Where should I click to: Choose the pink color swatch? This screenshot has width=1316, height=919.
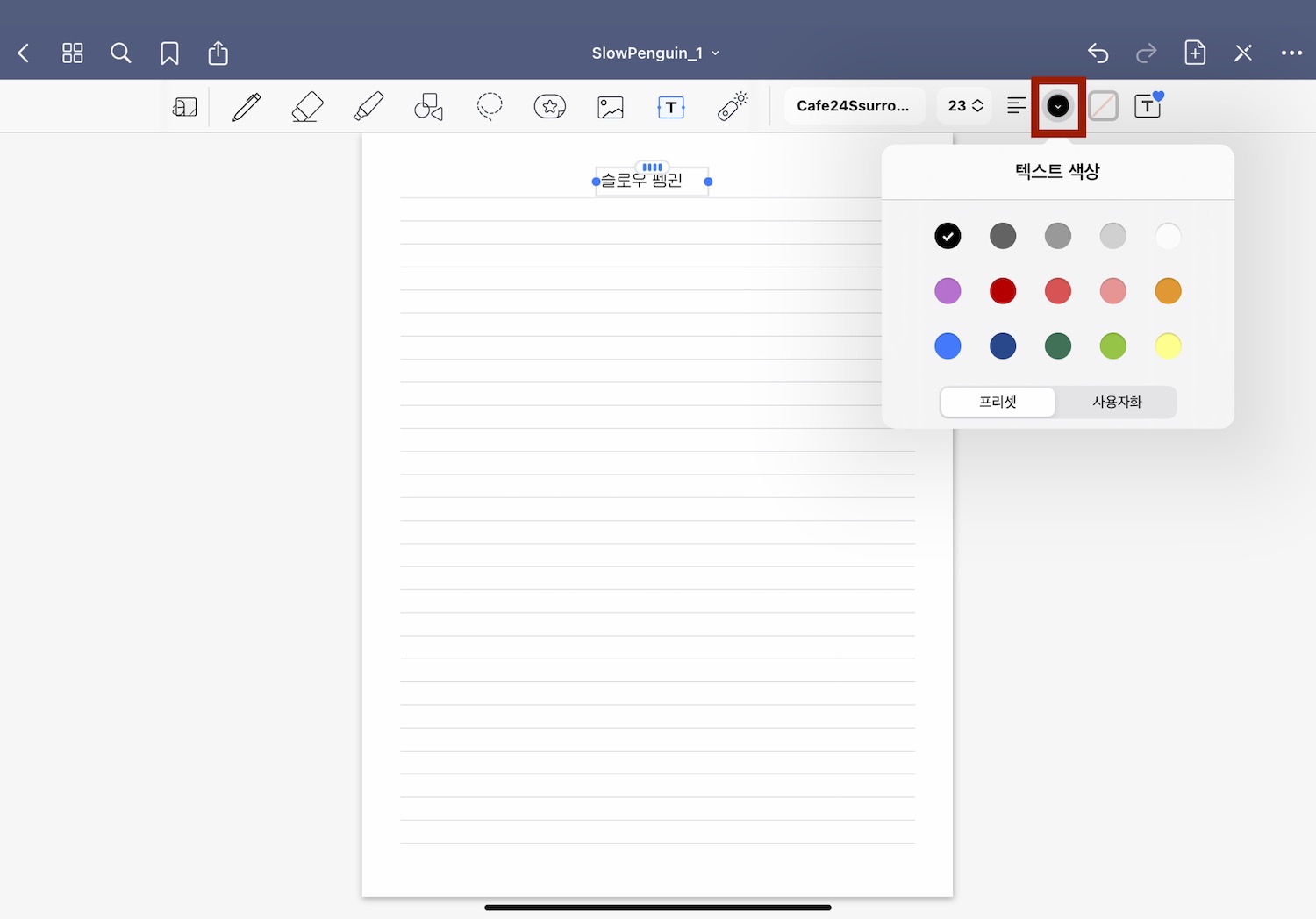pyautogui.click(x=1113, y=291)
